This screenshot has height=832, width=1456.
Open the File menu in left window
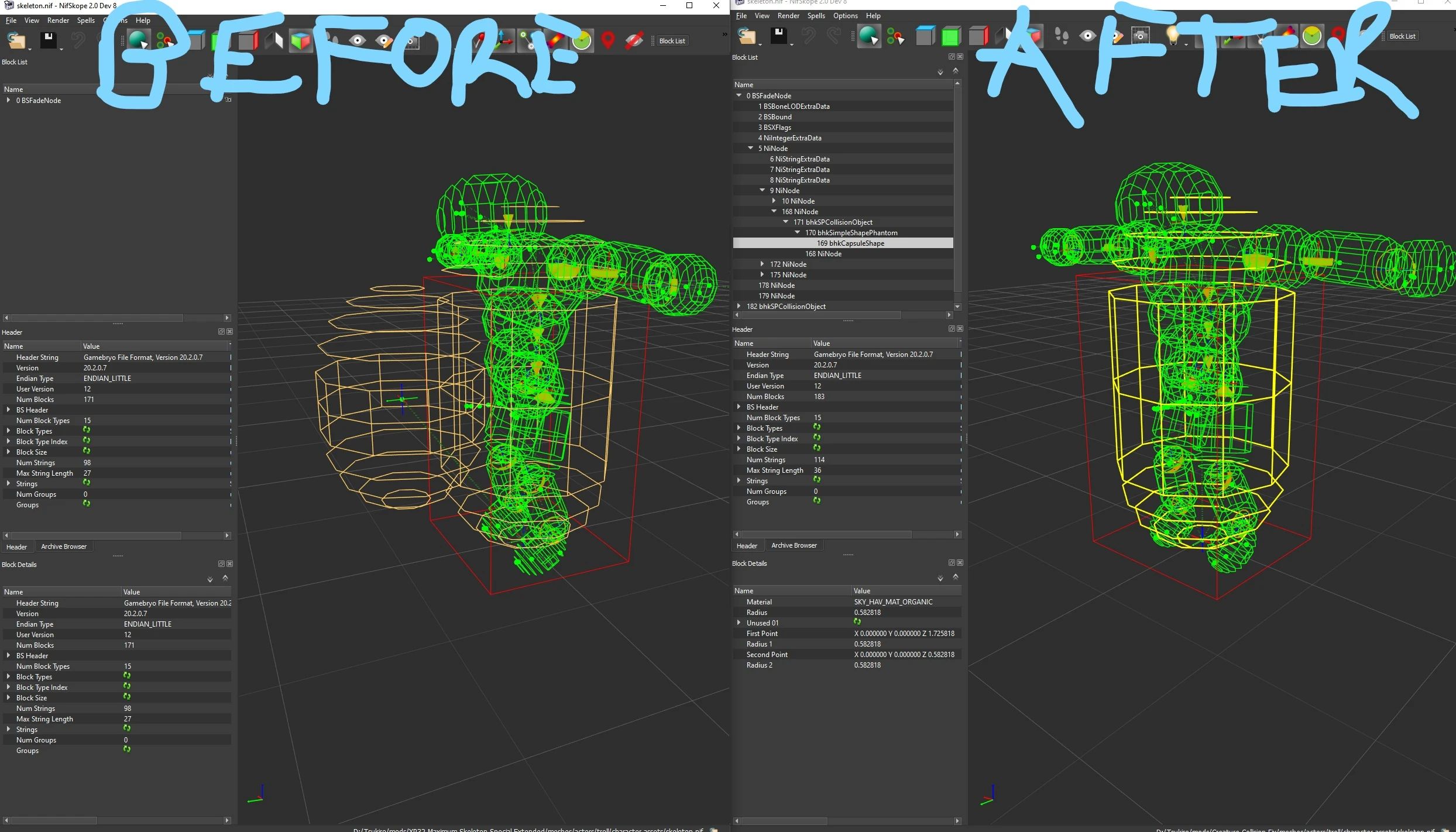click(11, 20)
